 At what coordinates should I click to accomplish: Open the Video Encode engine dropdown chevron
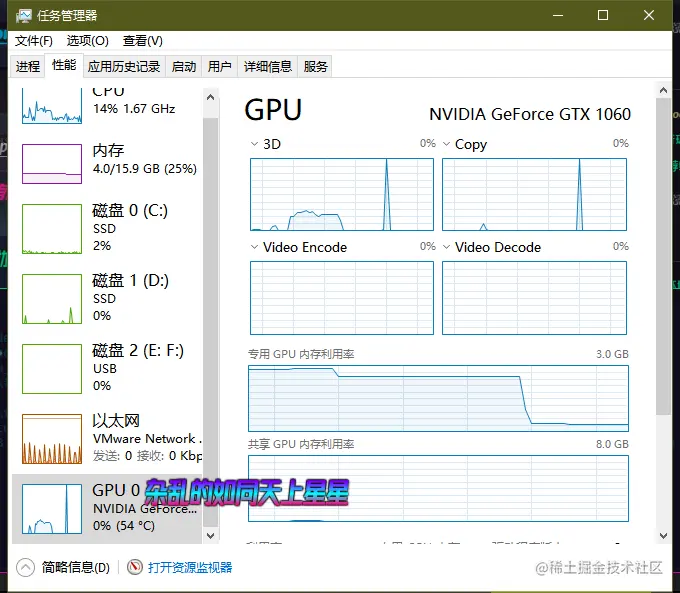point(254,247)
